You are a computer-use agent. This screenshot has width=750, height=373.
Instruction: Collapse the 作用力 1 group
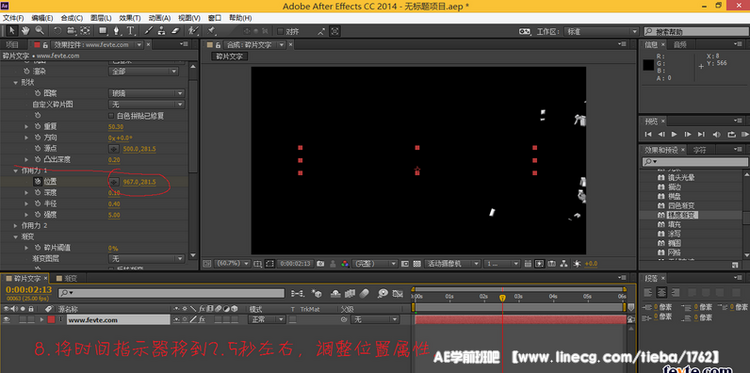[x=15, y=171]
